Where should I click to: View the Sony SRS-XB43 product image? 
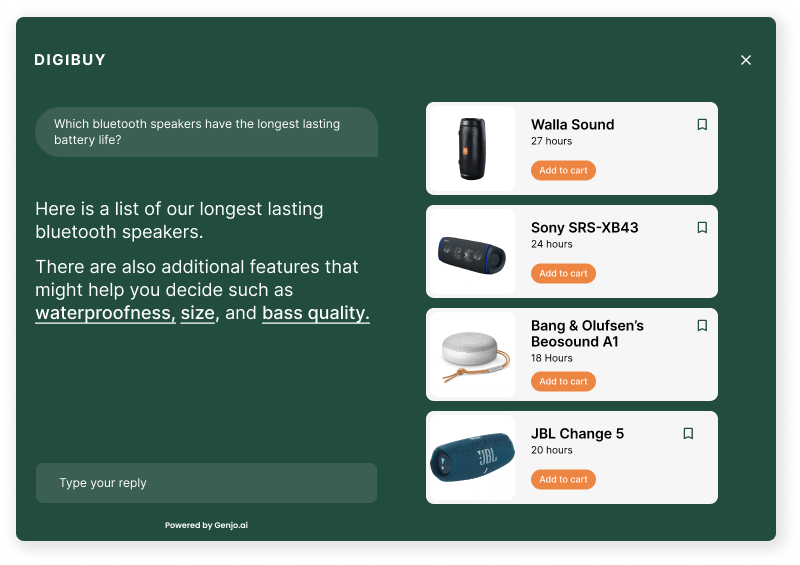point(472,252)
